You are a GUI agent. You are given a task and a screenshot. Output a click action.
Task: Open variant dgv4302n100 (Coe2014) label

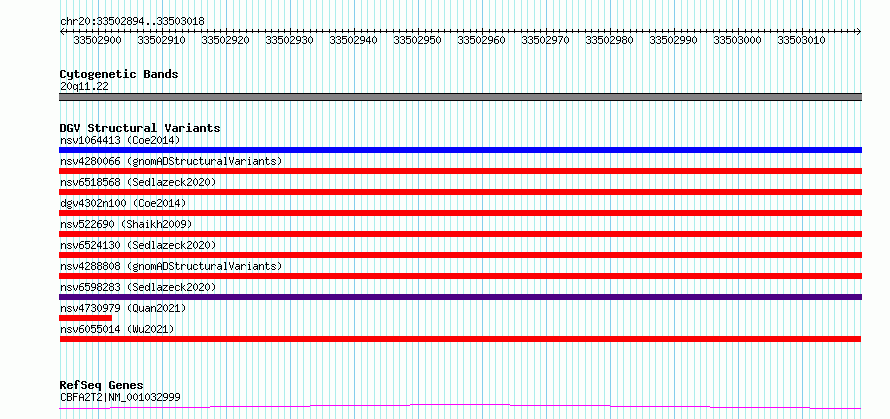(123, 203)
